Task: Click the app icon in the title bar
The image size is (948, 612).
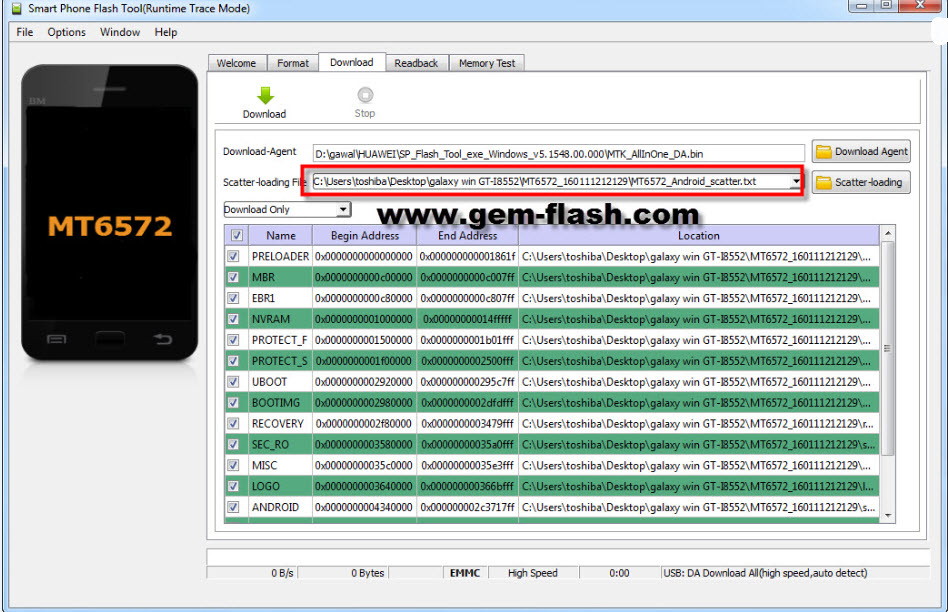Action: (x=17, y=8)
